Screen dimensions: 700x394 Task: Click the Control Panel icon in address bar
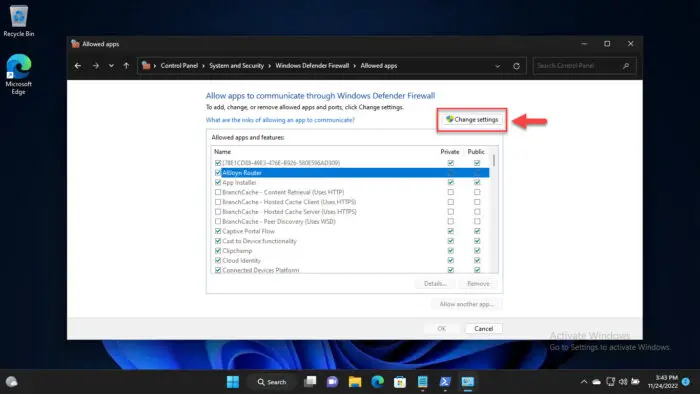pyautogui.click(x=146, y=66)
